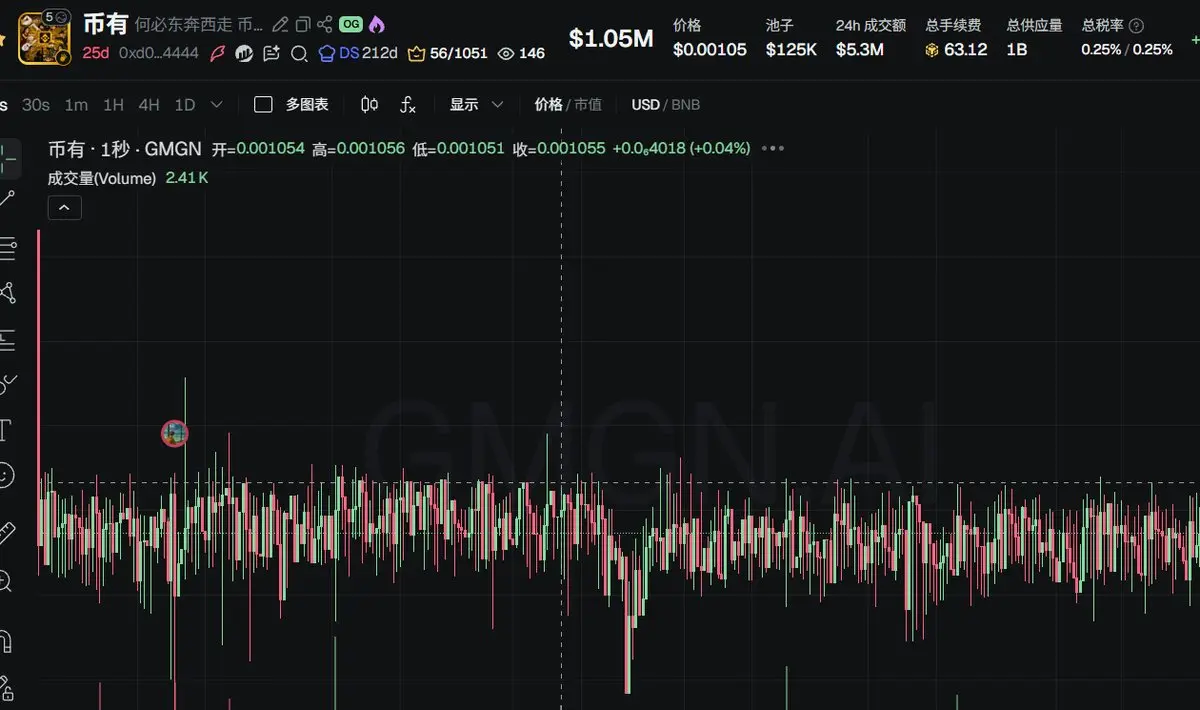Collapse the indicator legend with the caret button

pos(65,208)
